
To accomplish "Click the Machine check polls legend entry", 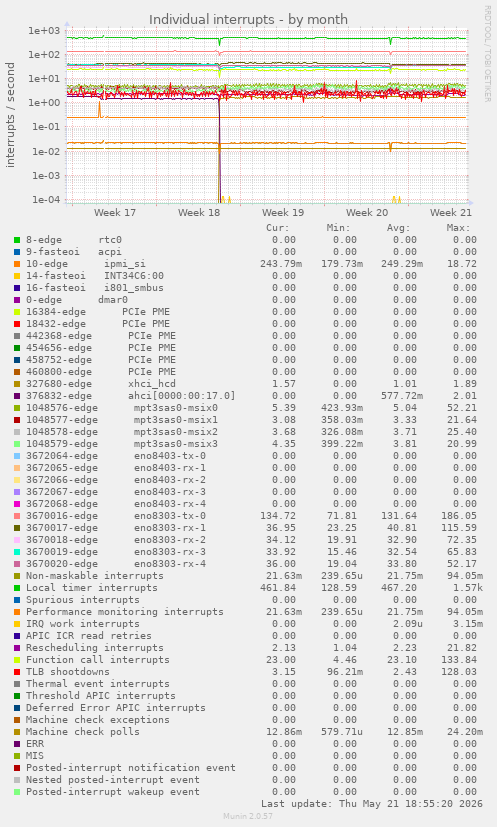I will (83, 732).
